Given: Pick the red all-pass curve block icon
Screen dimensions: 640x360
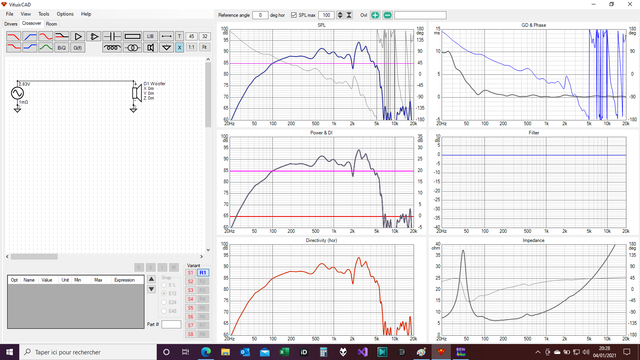Looking at the screenshot, I should coord(45,36).
